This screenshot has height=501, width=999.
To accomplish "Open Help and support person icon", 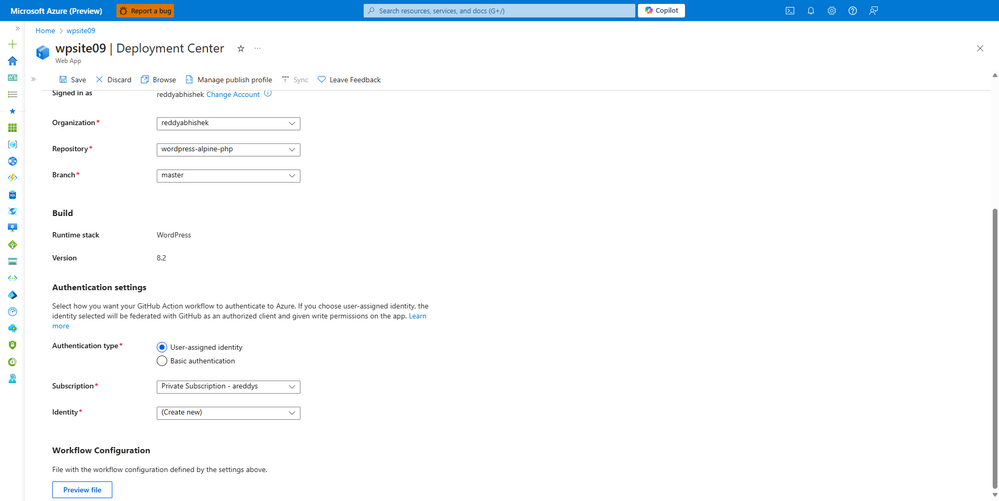I will click(12, 379).
